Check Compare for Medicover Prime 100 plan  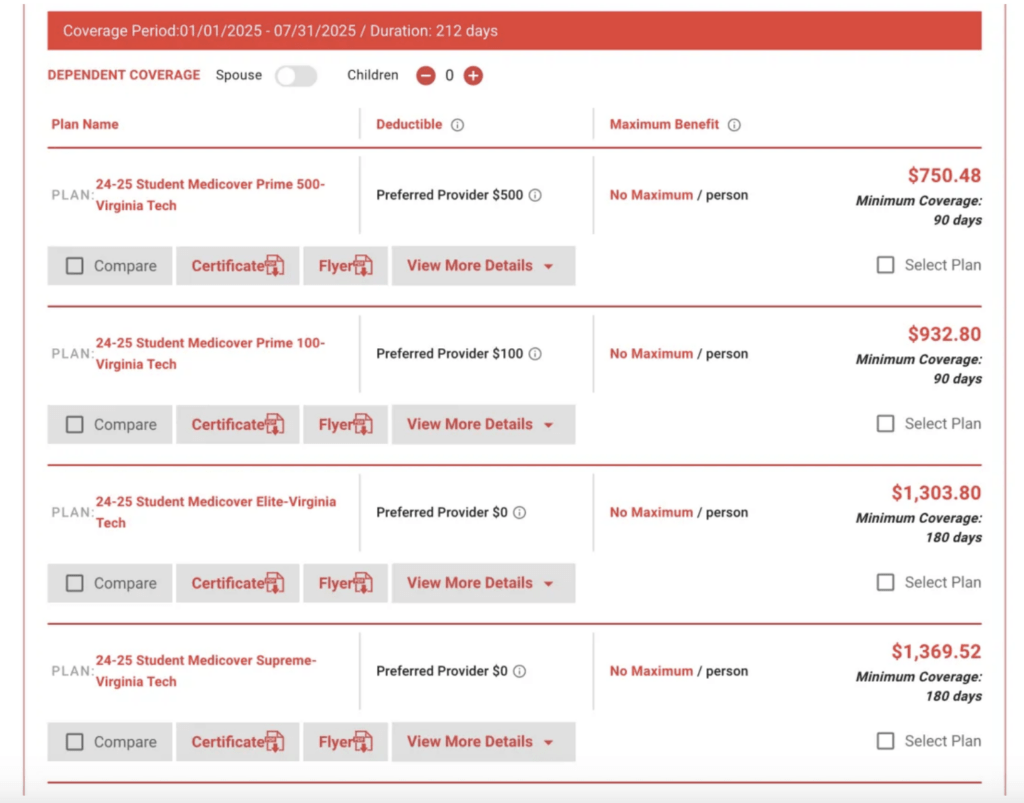point(74,424)
